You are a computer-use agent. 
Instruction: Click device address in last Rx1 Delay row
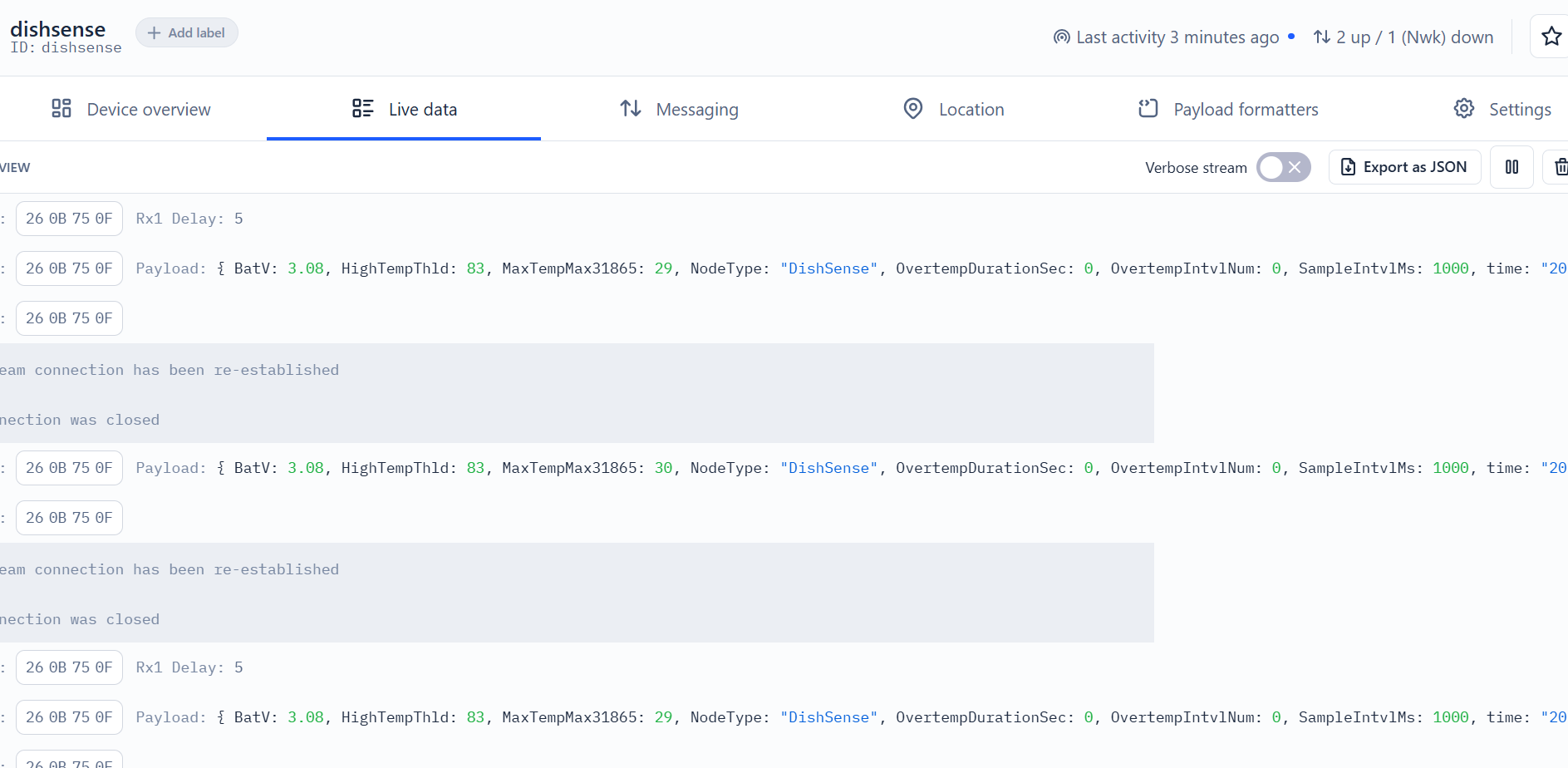69,667
